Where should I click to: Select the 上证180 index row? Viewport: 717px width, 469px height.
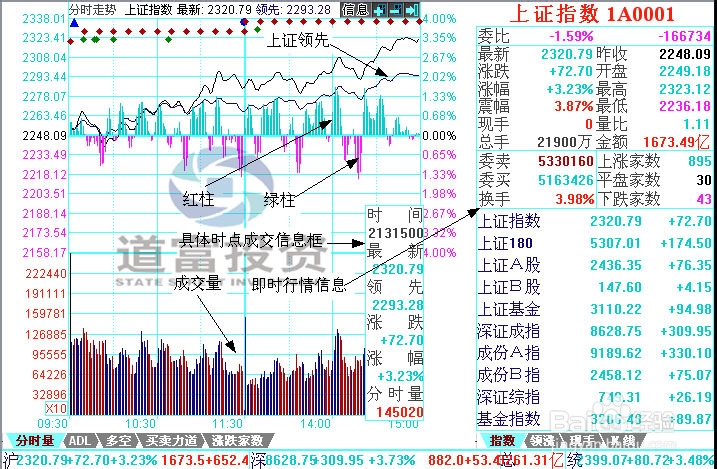tap(594, 243)
